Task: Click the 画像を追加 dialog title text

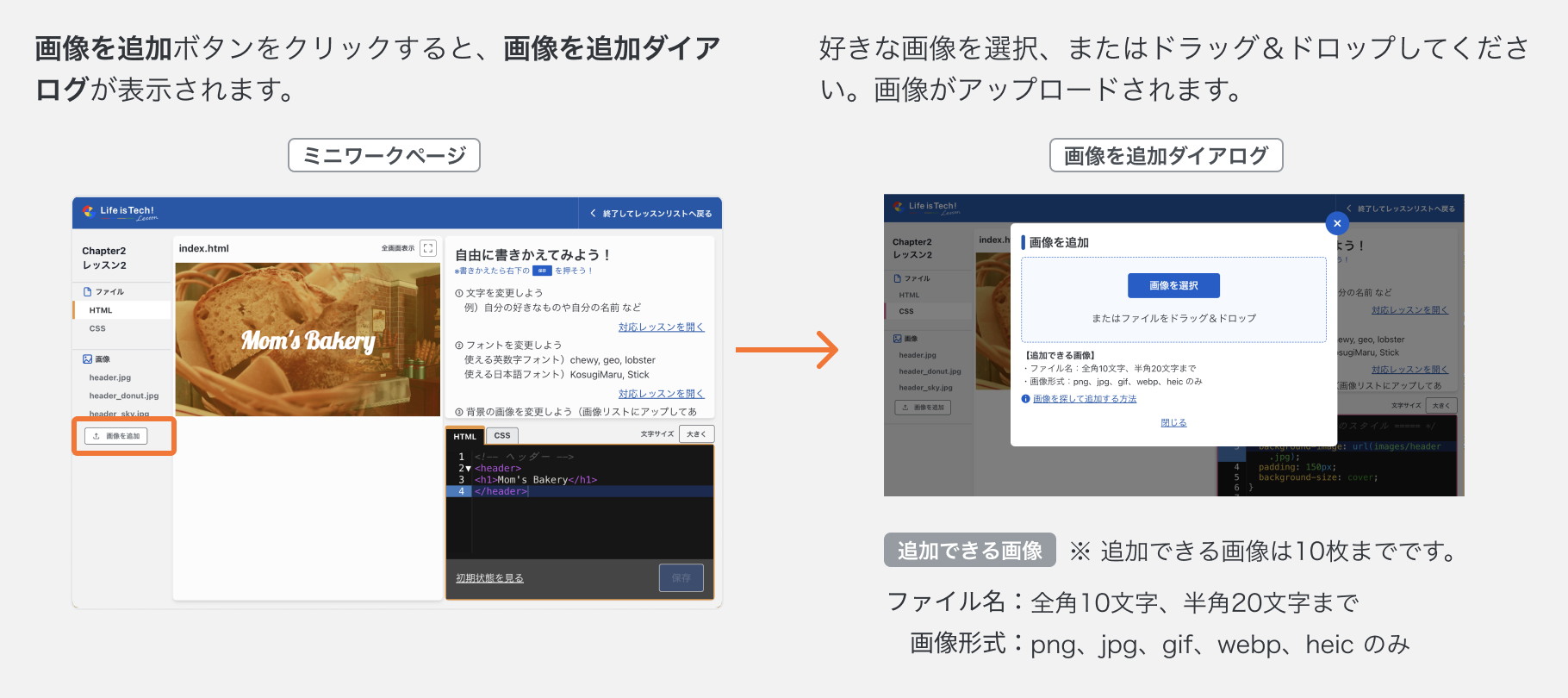Action: [1059, 243]
